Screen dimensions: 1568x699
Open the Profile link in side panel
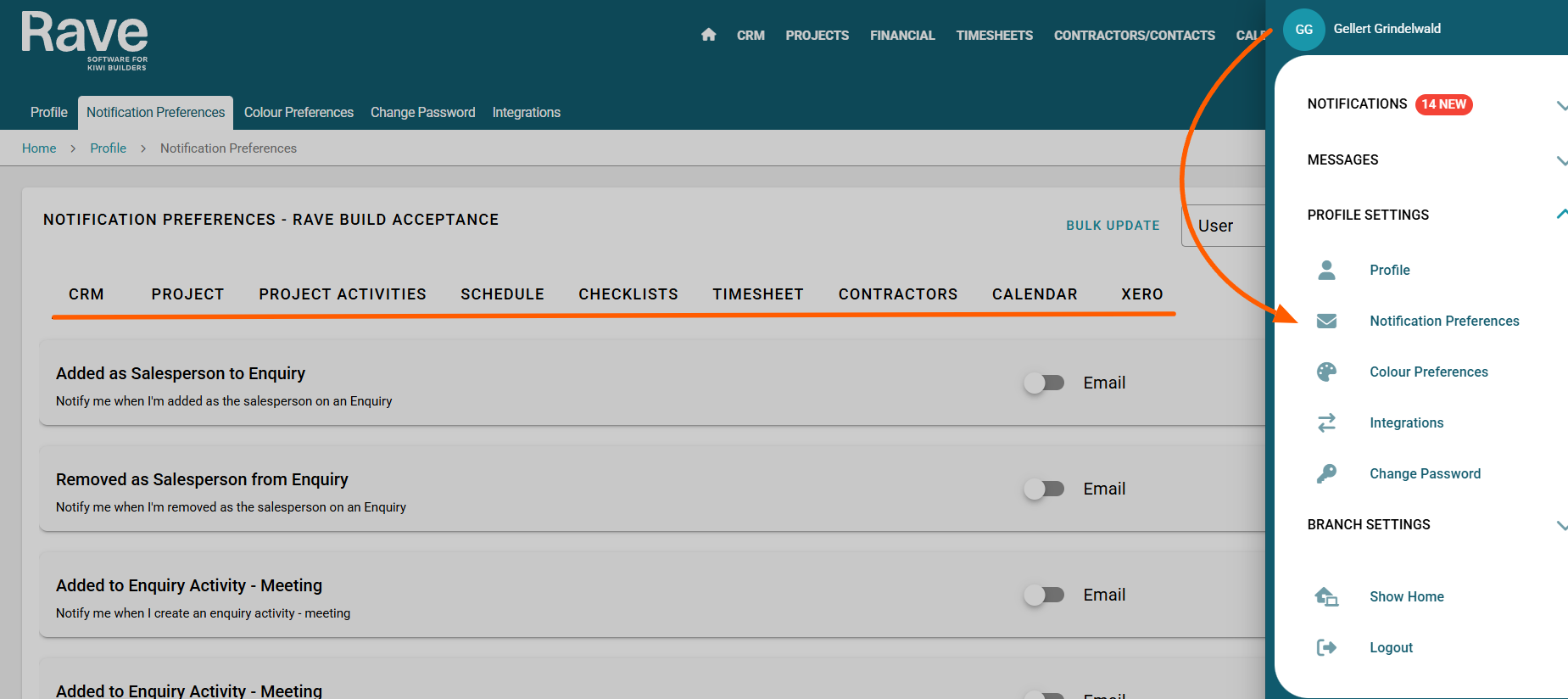[x=1390, y=270]
